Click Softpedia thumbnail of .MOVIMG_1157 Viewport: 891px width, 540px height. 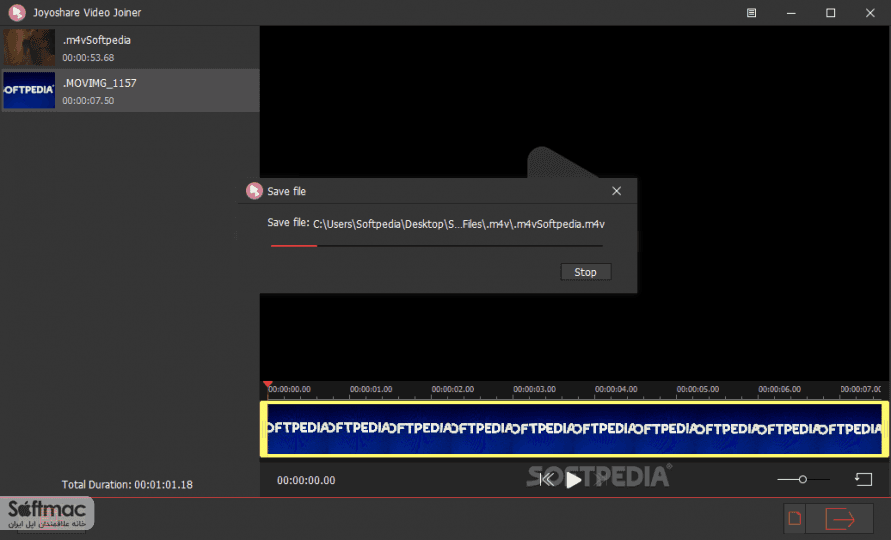29,90
